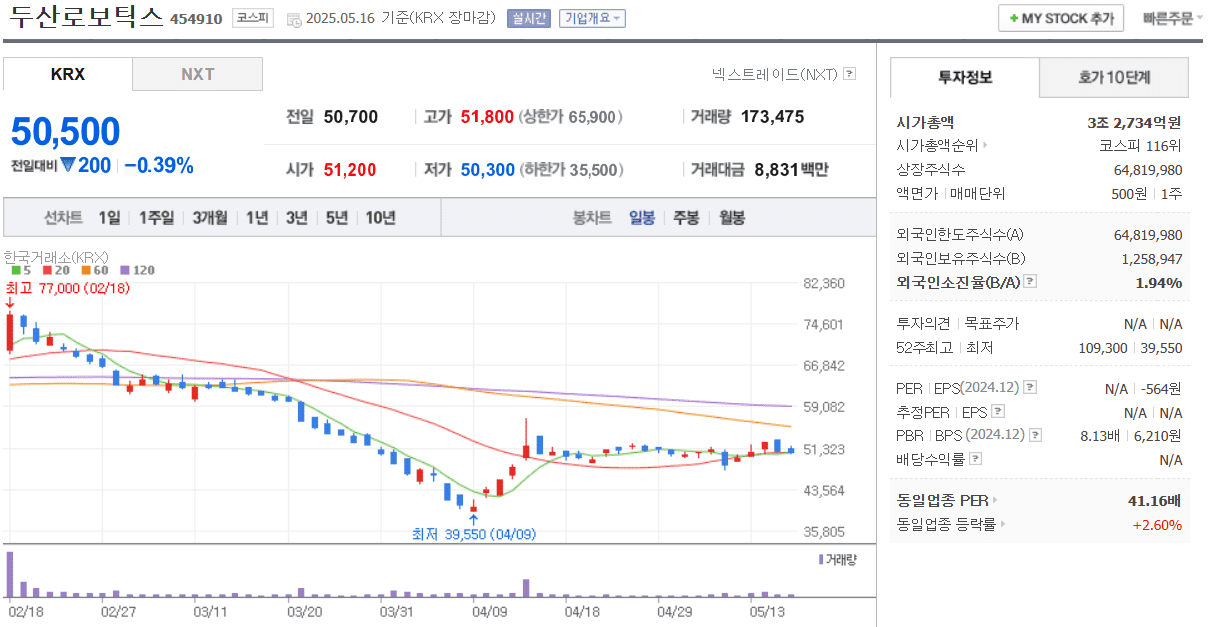Image resolution: width=1210 pixels, height=627 pixels.
Task: Select the 3개월 line chart period
Action: pyautogui.click(x=210, y=217)
